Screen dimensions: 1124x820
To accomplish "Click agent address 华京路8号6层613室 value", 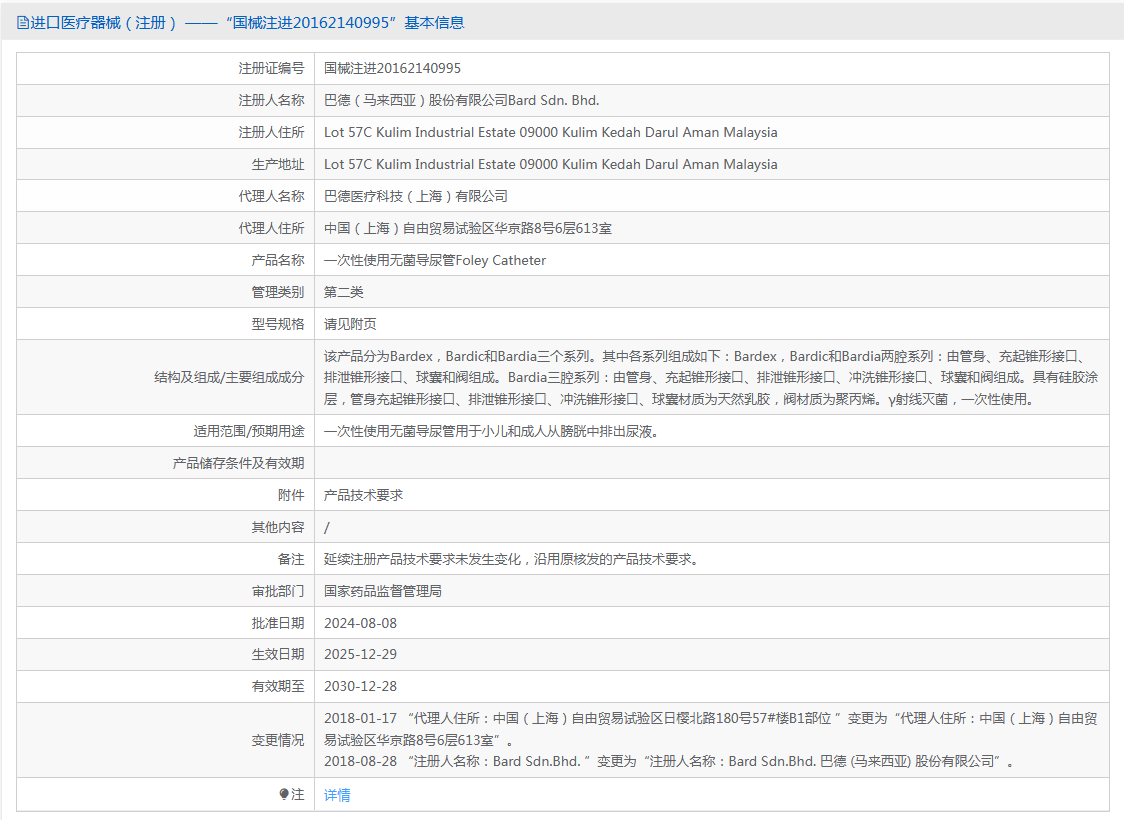I will coord(468,229).
